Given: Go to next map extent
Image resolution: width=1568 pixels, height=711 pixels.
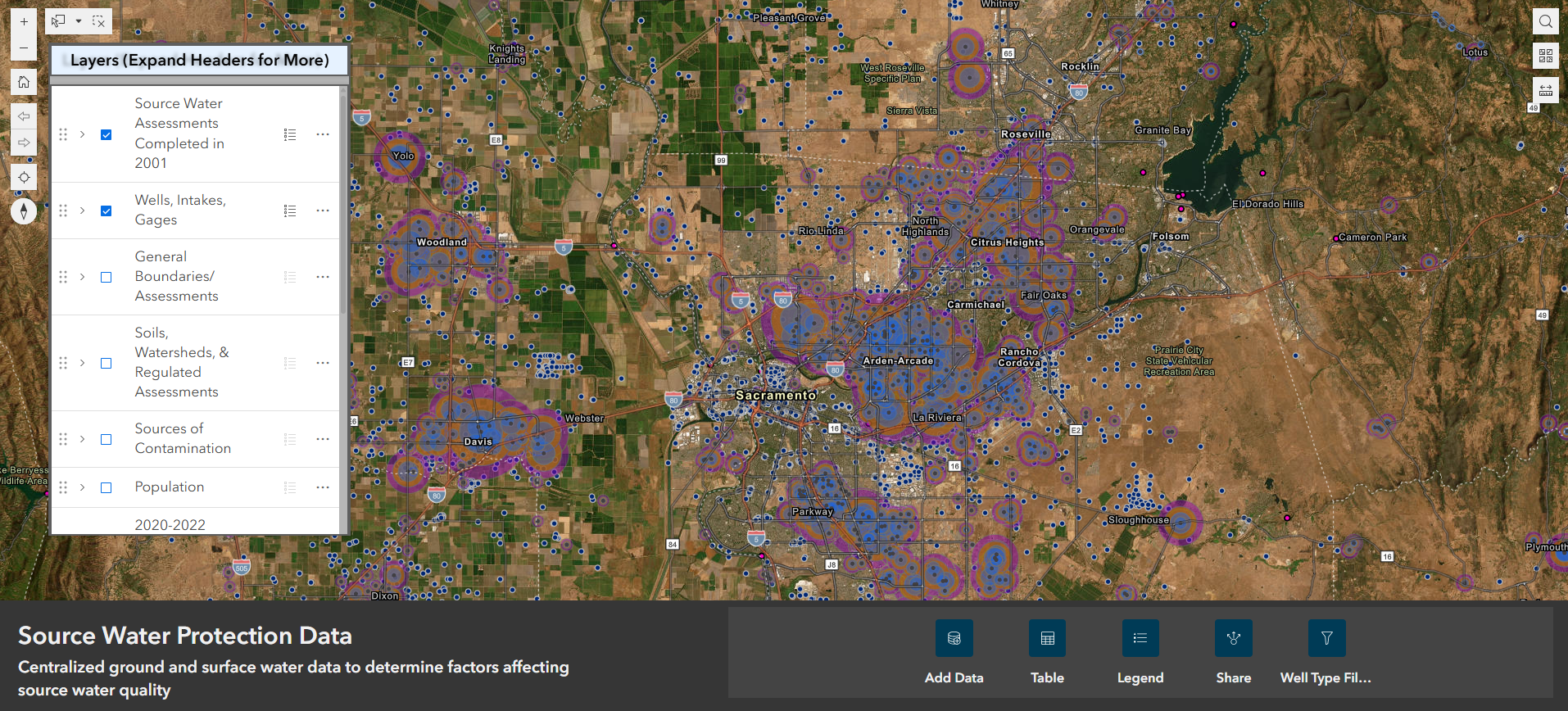Looking at the screenshot, I should 24,143.
